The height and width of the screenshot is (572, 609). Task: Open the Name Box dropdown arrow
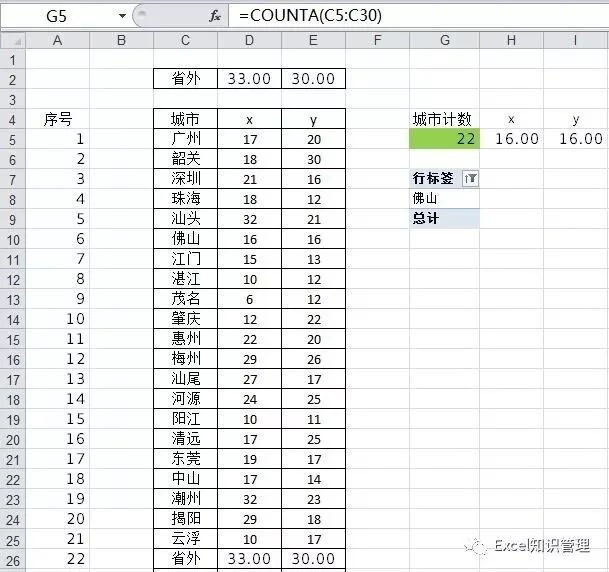coord(122,16)
